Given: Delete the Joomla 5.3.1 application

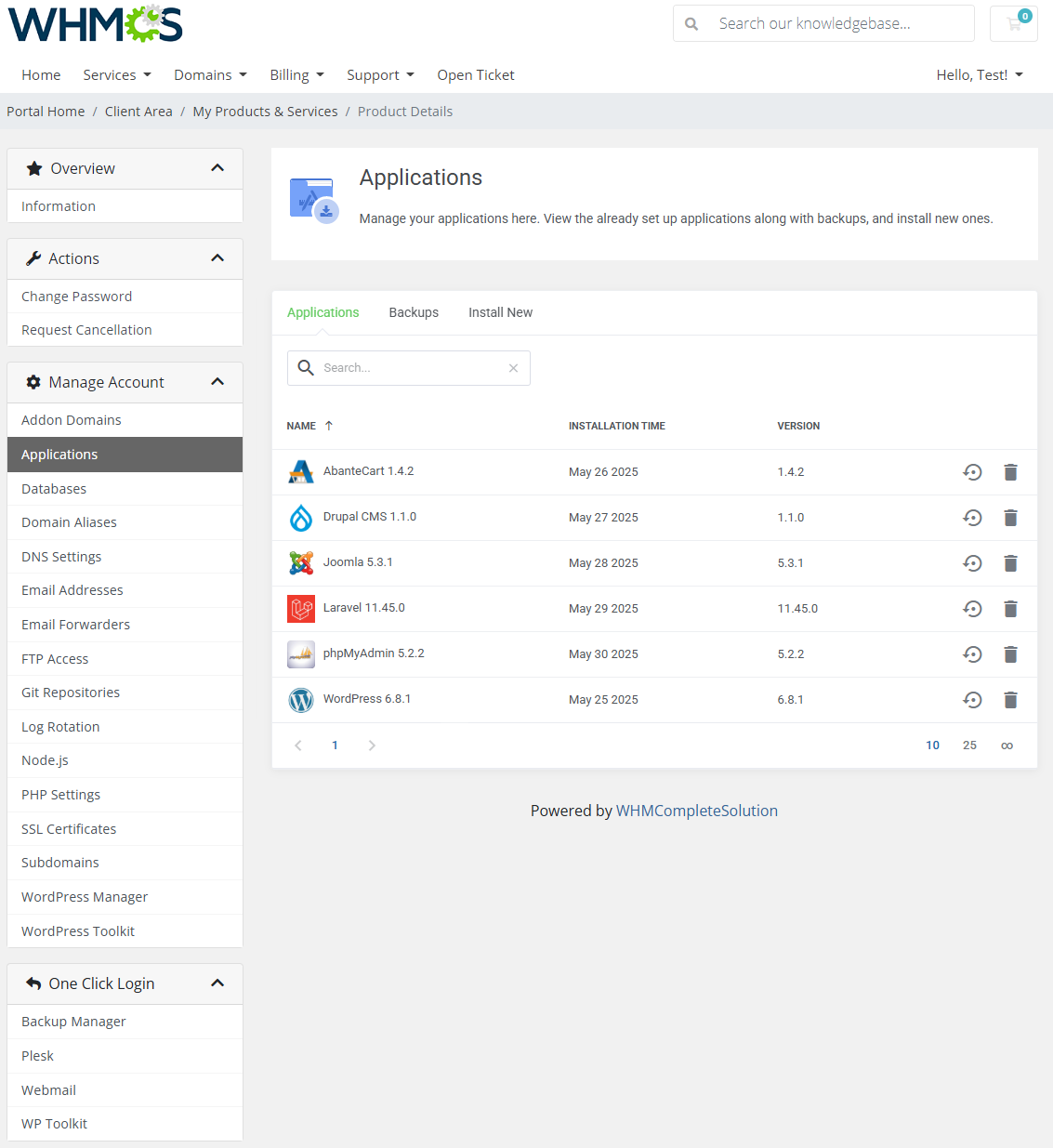Looking at the screenshot, I should [x=1010, y=563].
